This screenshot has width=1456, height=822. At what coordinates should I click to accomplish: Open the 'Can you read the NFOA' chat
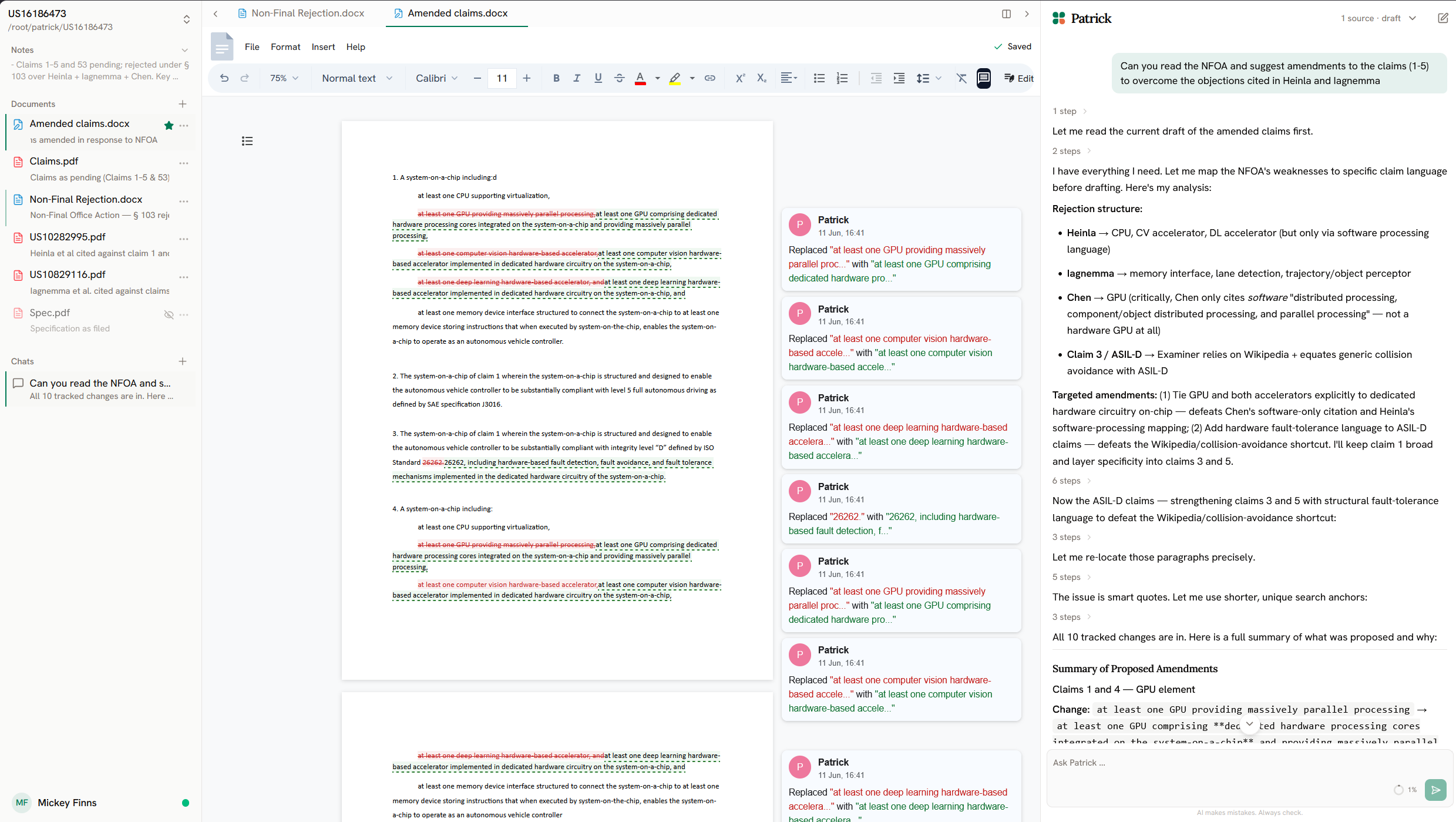tap(100, 389)
